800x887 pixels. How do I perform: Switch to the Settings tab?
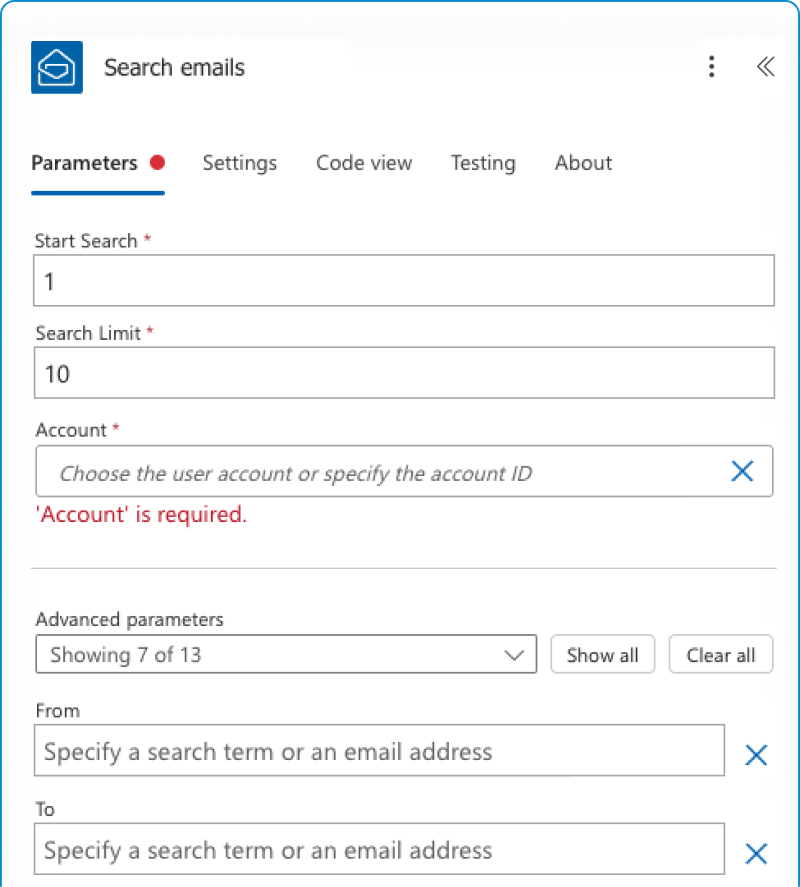coord(240,163)
